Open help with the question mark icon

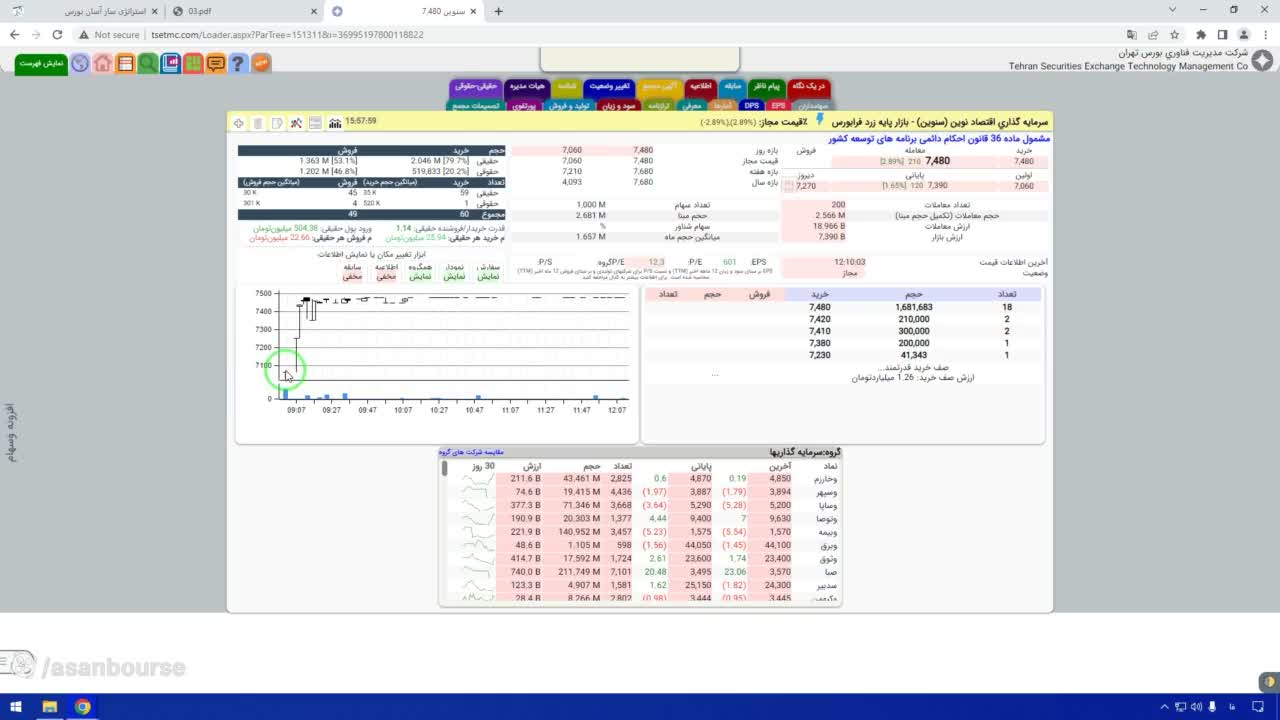pyautogui.click(x=237, y=63)
